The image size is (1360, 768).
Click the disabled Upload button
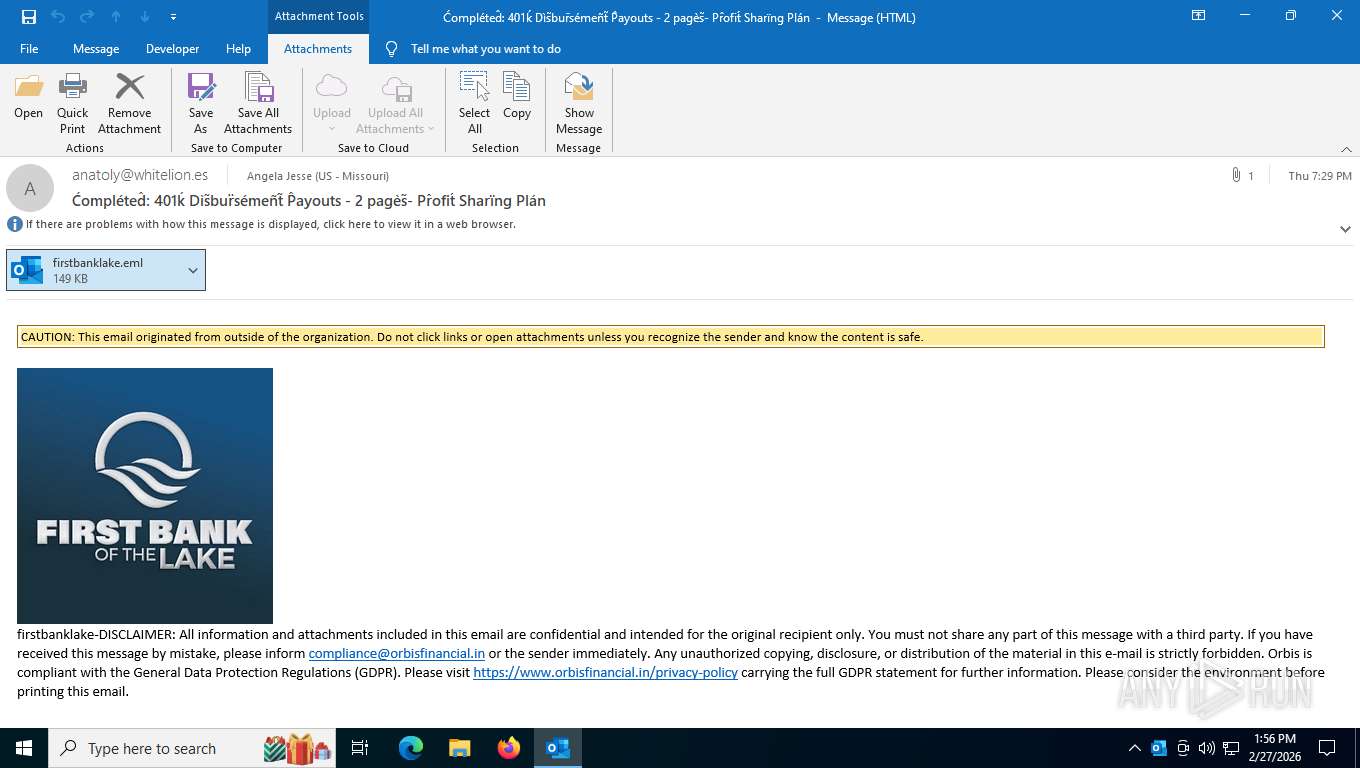[x=332, y=104]
